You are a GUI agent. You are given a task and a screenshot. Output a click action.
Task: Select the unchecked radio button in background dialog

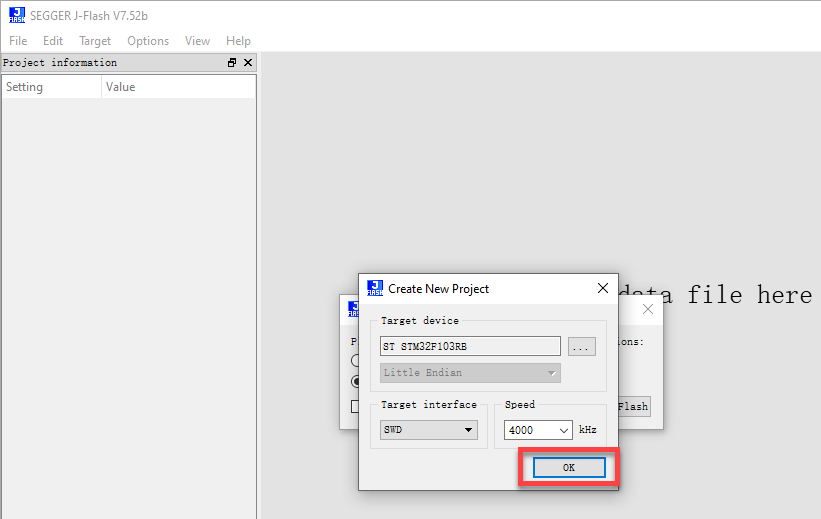pyautogui.click(x=355, y=361)
